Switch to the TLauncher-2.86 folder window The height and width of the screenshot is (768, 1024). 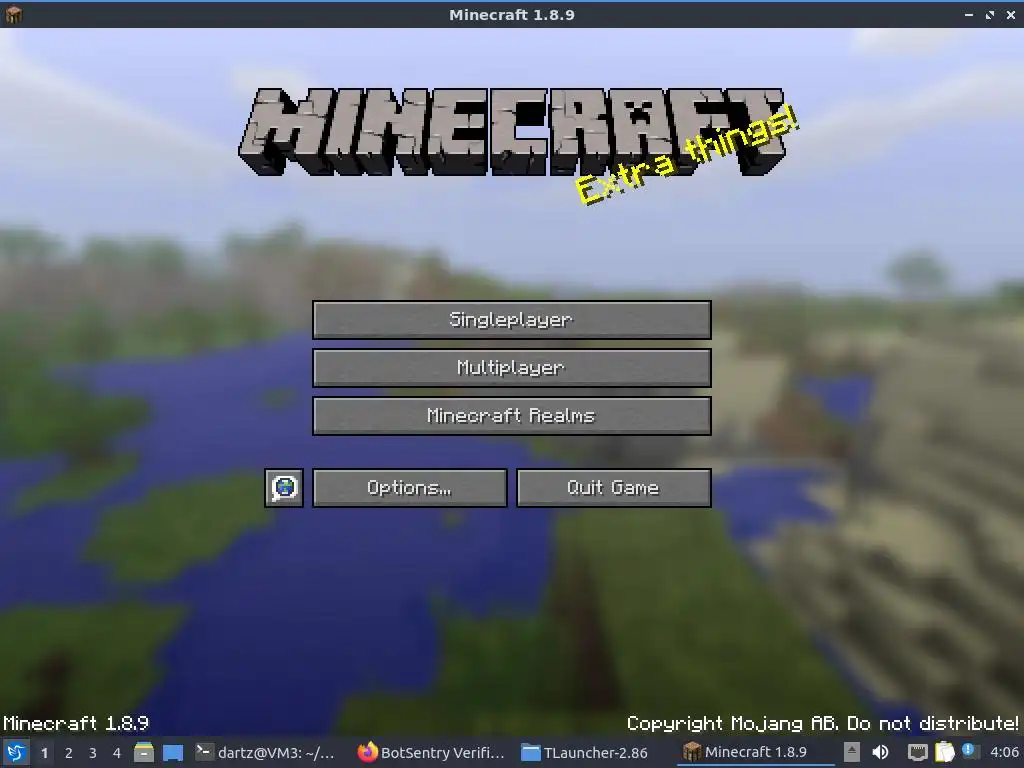pyautogui.click(x=585, y=752)
